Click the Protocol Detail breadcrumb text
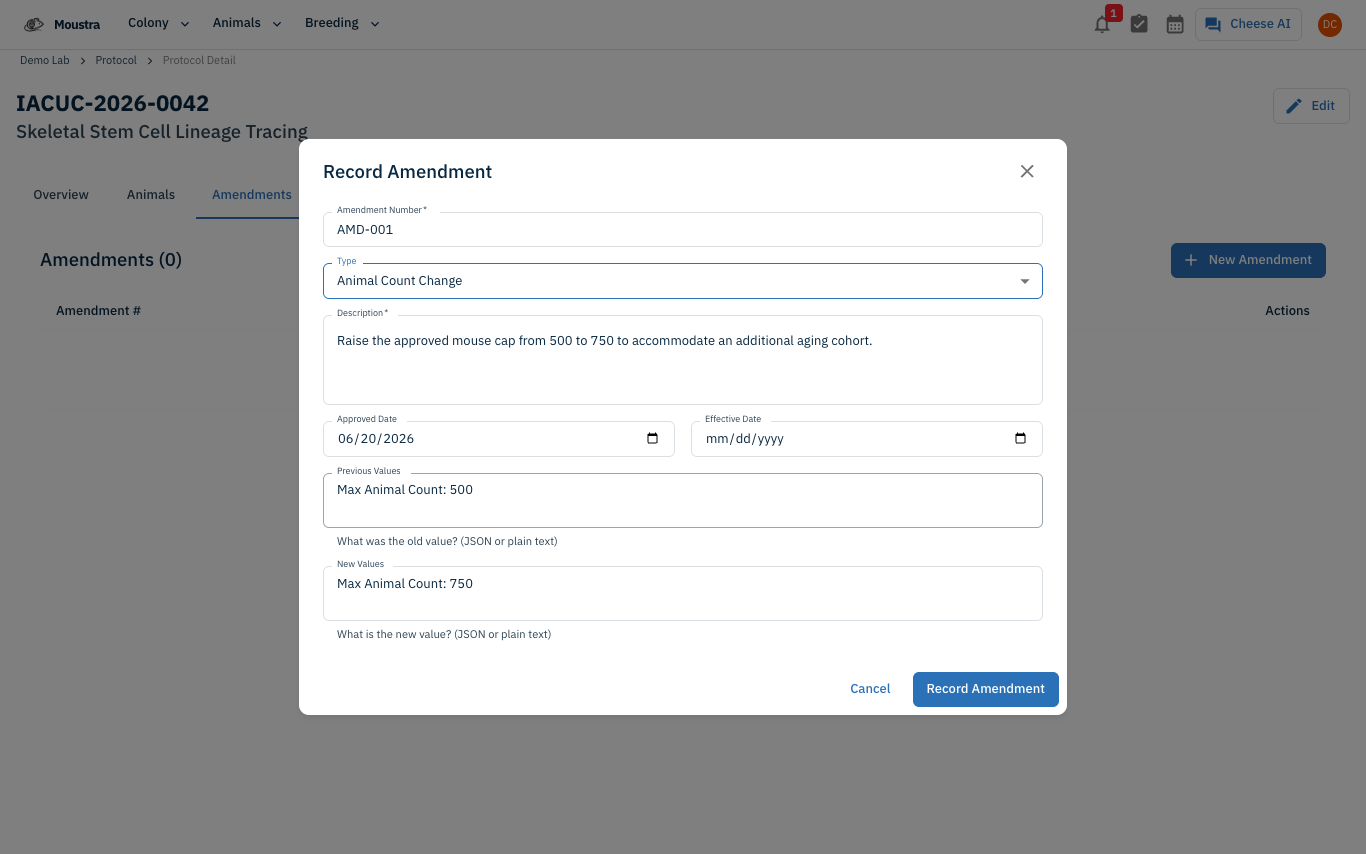Viewport: 1366px width, 854px height. point(199,61)
